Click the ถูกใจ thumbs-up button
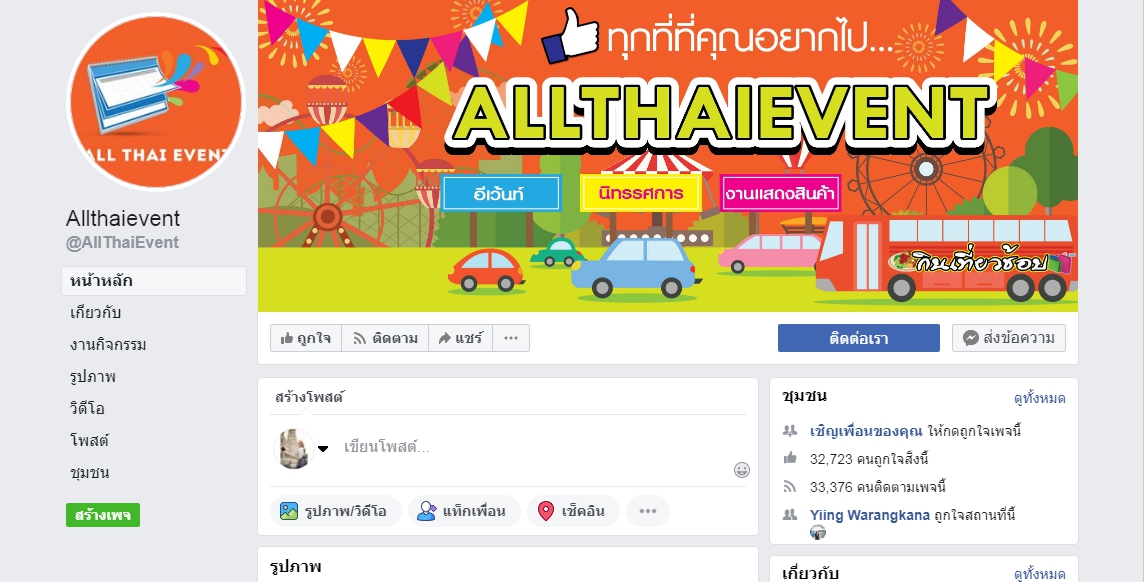The height and width of the screenshot is (582, 1144). [x=306, y=338]
